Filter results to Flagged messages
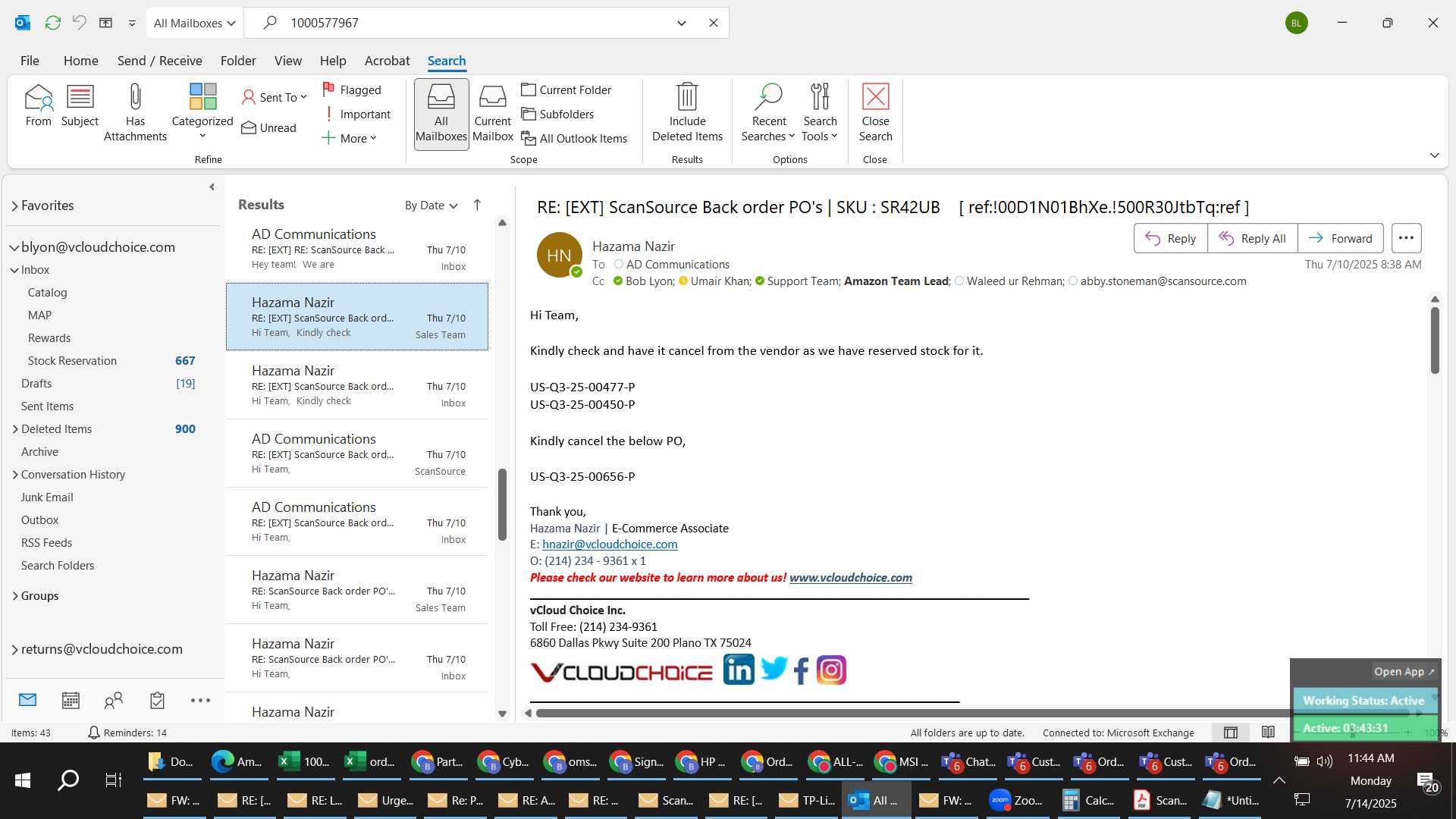The height and width of the screenshot is (819, 1456). point(352,89)
